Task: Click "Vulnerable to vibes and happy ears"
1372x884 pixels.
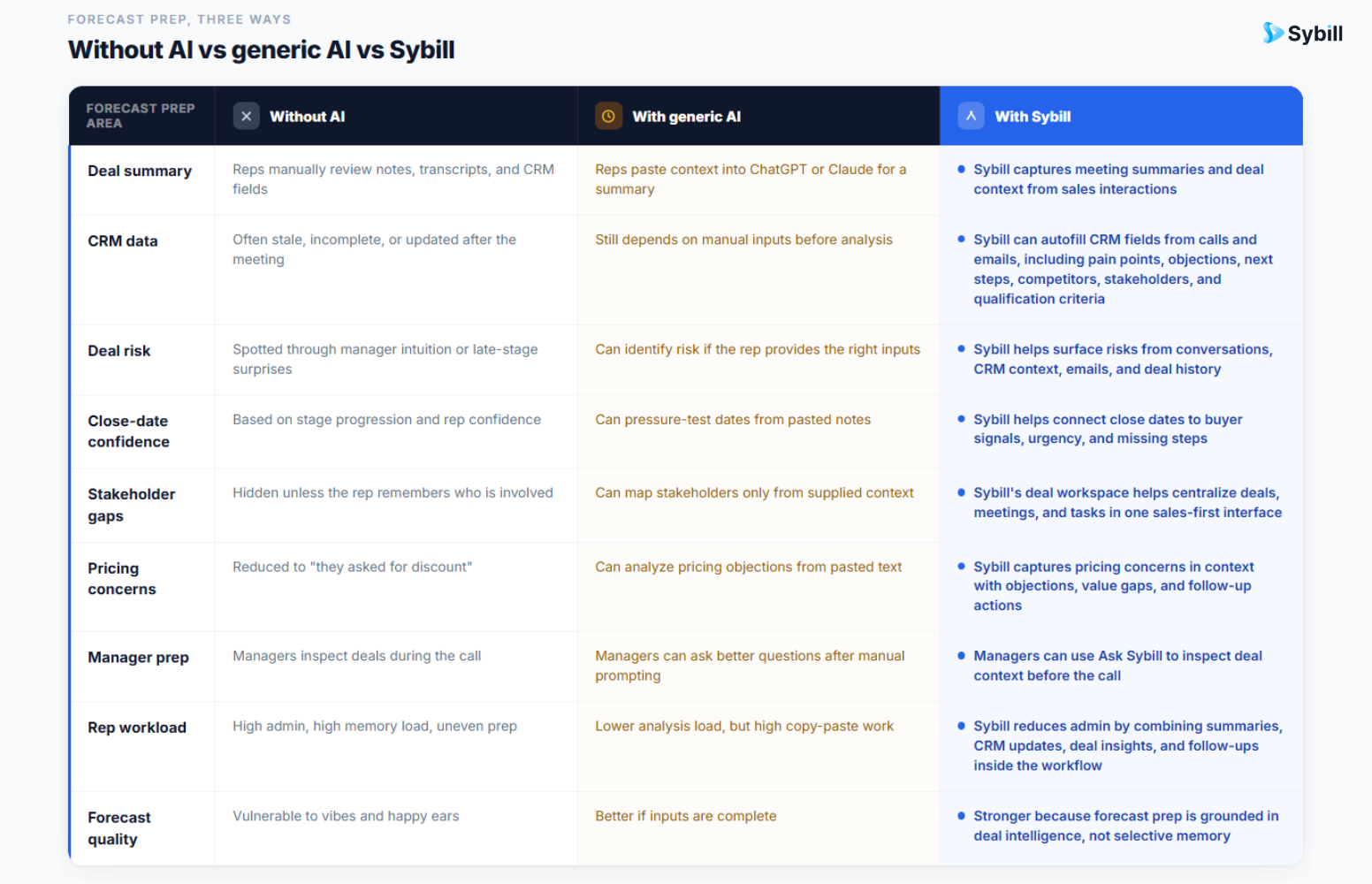Action: [x=346, y=816]
